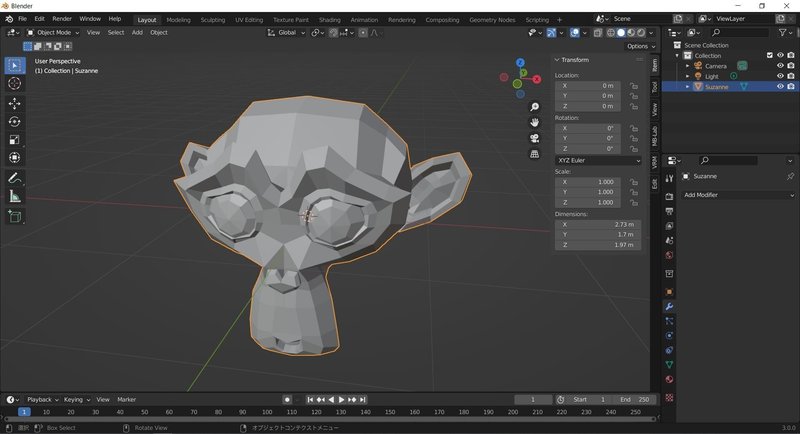Open the MB-Lab sidebar tab
Image resolution: width=800 pixels, height=434 pixels.
point(655,136)
